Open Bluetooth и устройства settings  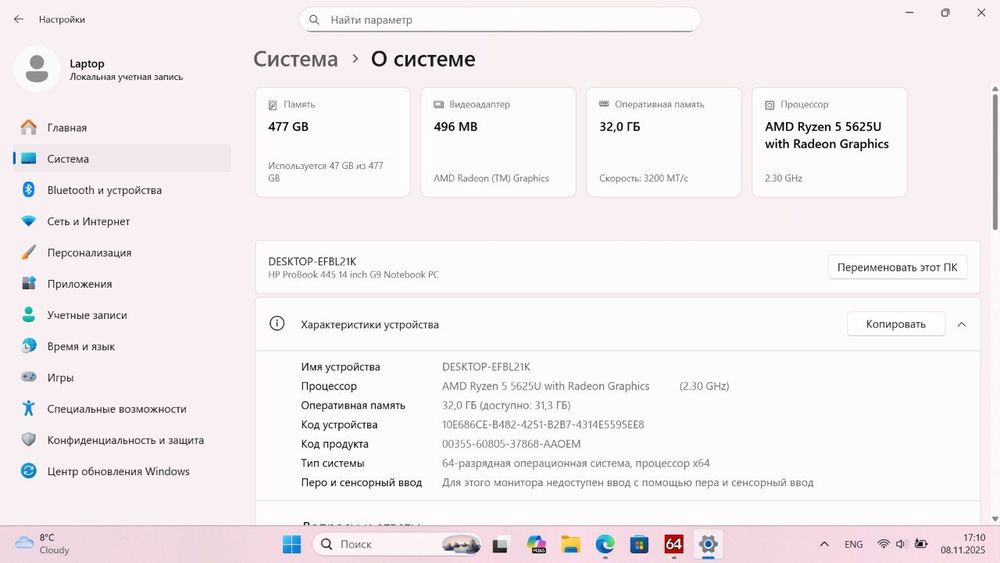[122, 189]
